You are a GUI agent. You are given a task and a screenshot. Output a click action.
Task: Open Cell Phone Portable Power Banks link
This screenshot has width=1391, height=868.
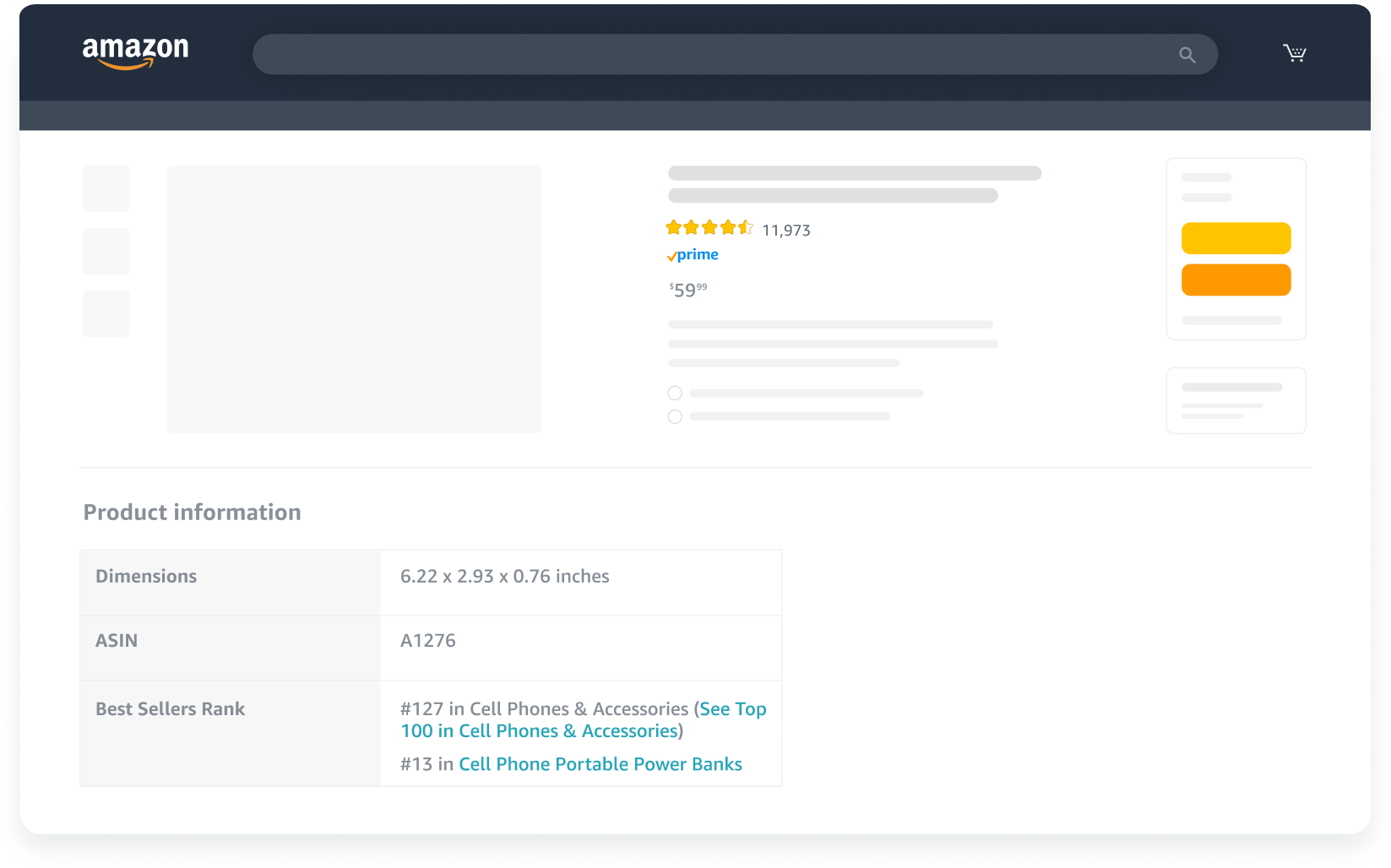point(600,763)
